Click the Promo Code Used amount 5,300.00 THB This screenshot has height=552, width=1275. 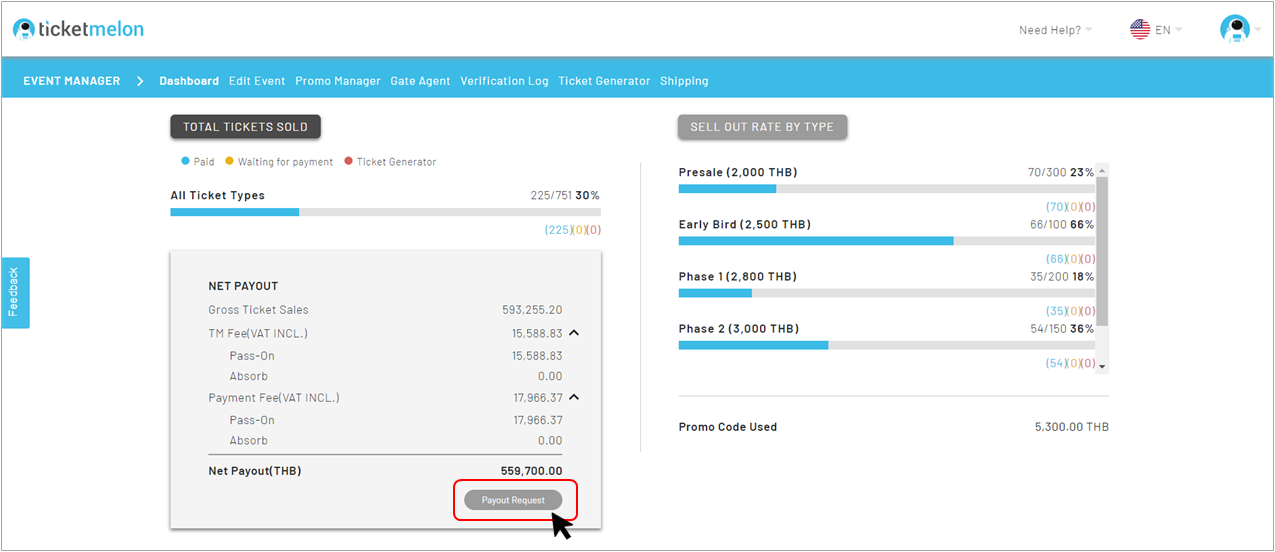point(1072,427)
